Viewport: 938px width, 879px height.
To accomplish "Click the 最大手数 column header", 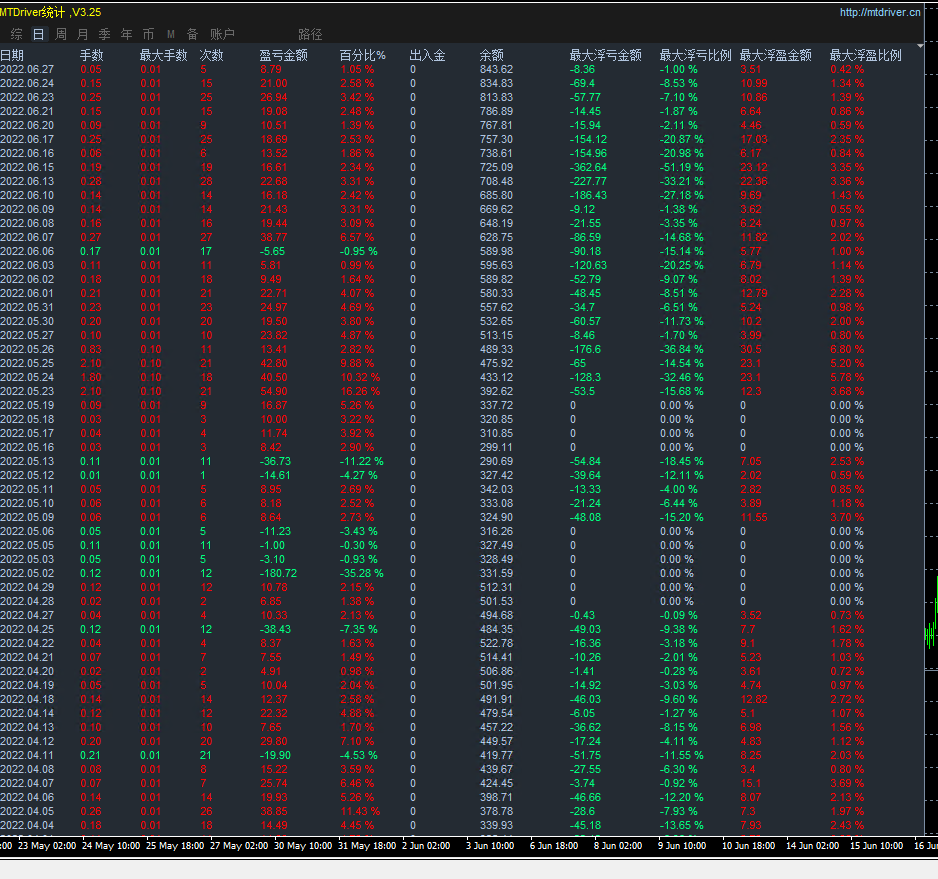I will [163, 56].
